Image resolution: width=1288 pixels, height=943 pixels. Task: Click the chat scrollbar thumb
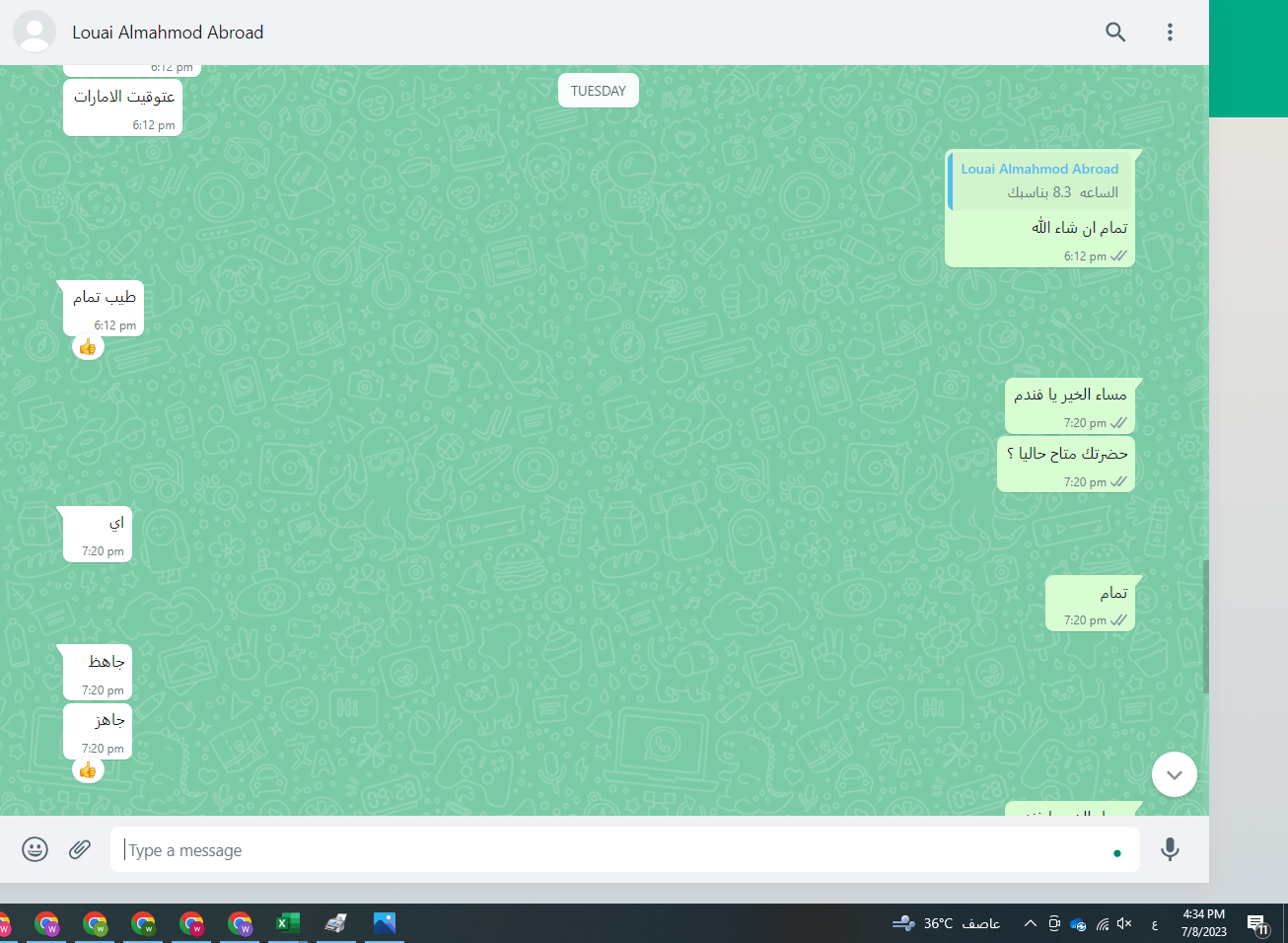(1205, 626)
